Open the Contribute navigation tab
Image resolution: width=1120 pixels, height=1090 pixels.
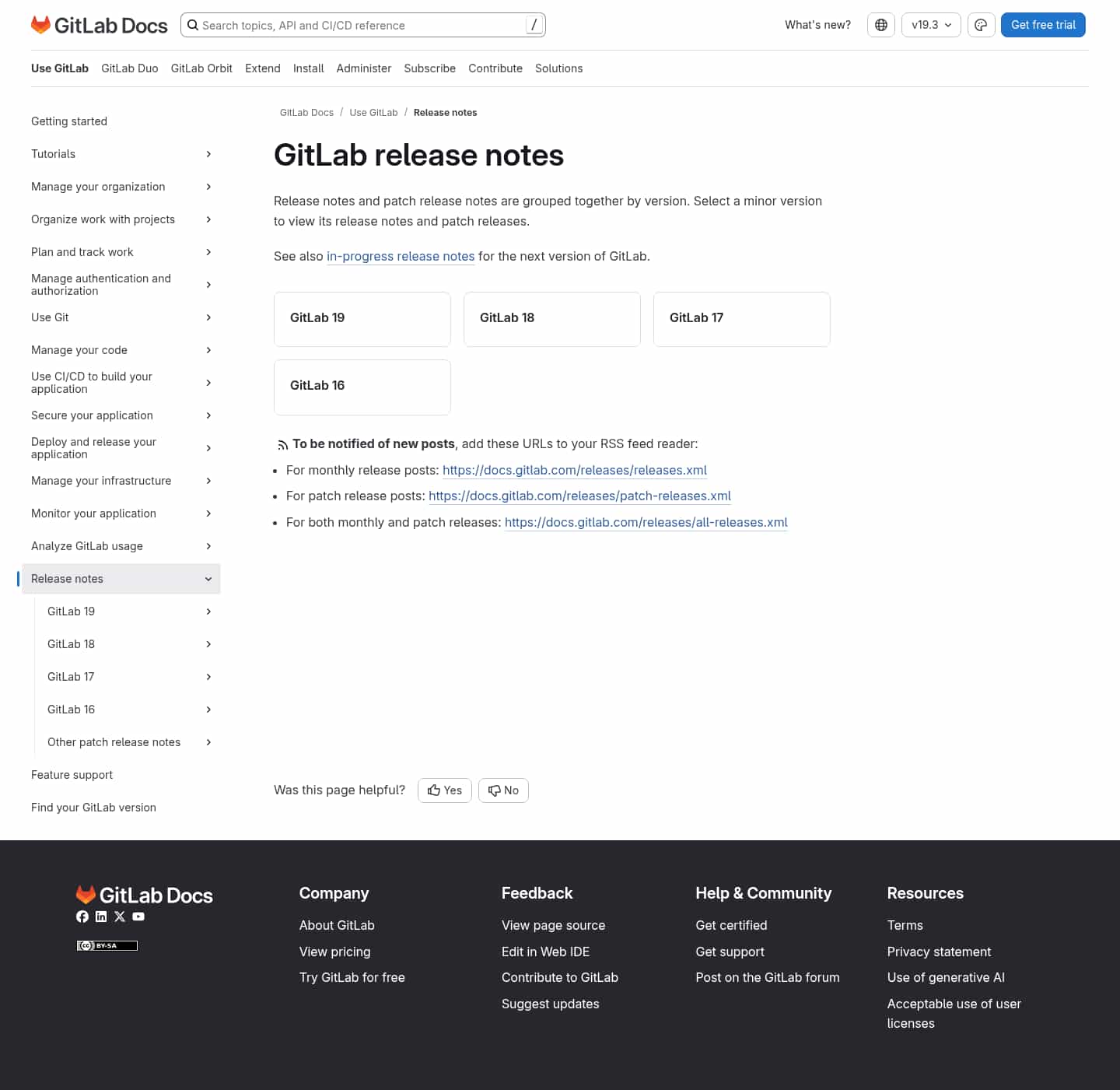(x=495, y=68)
